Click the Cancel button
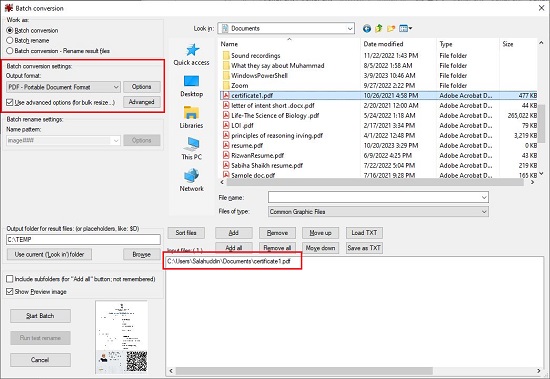This screenshot has height=379, width=550. tap(40, 360)
